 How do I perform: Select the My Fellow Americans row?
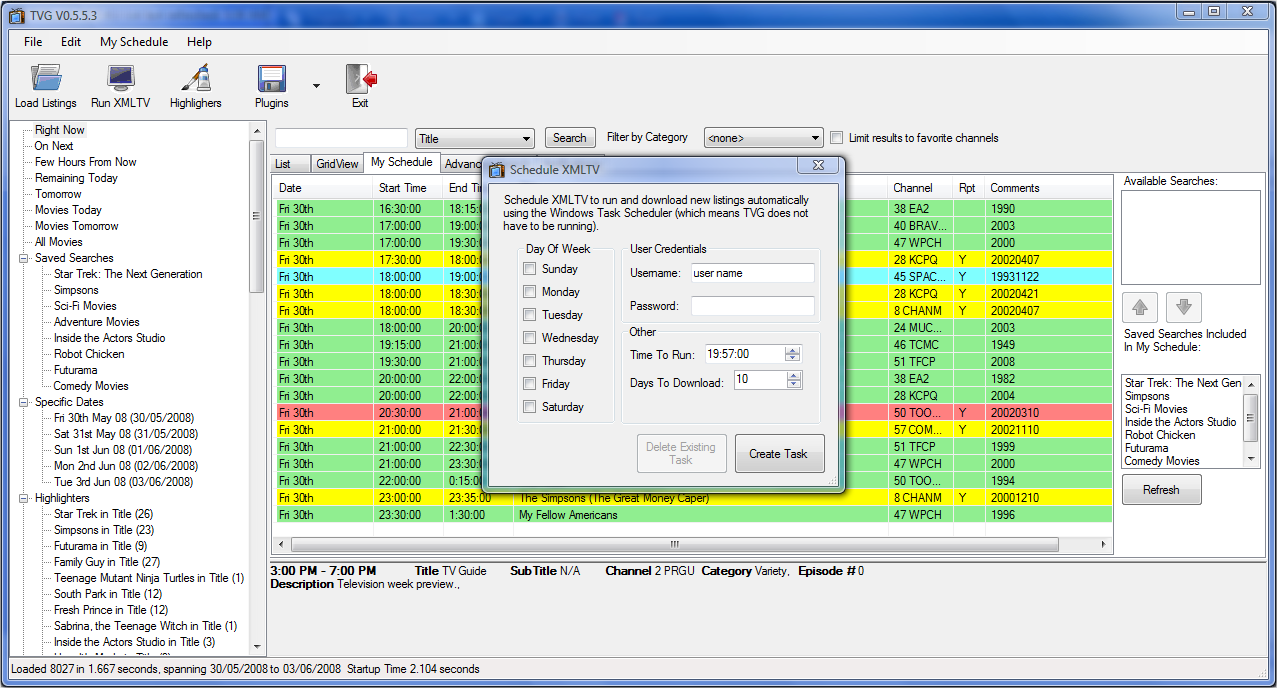click(x=694, y=515)
